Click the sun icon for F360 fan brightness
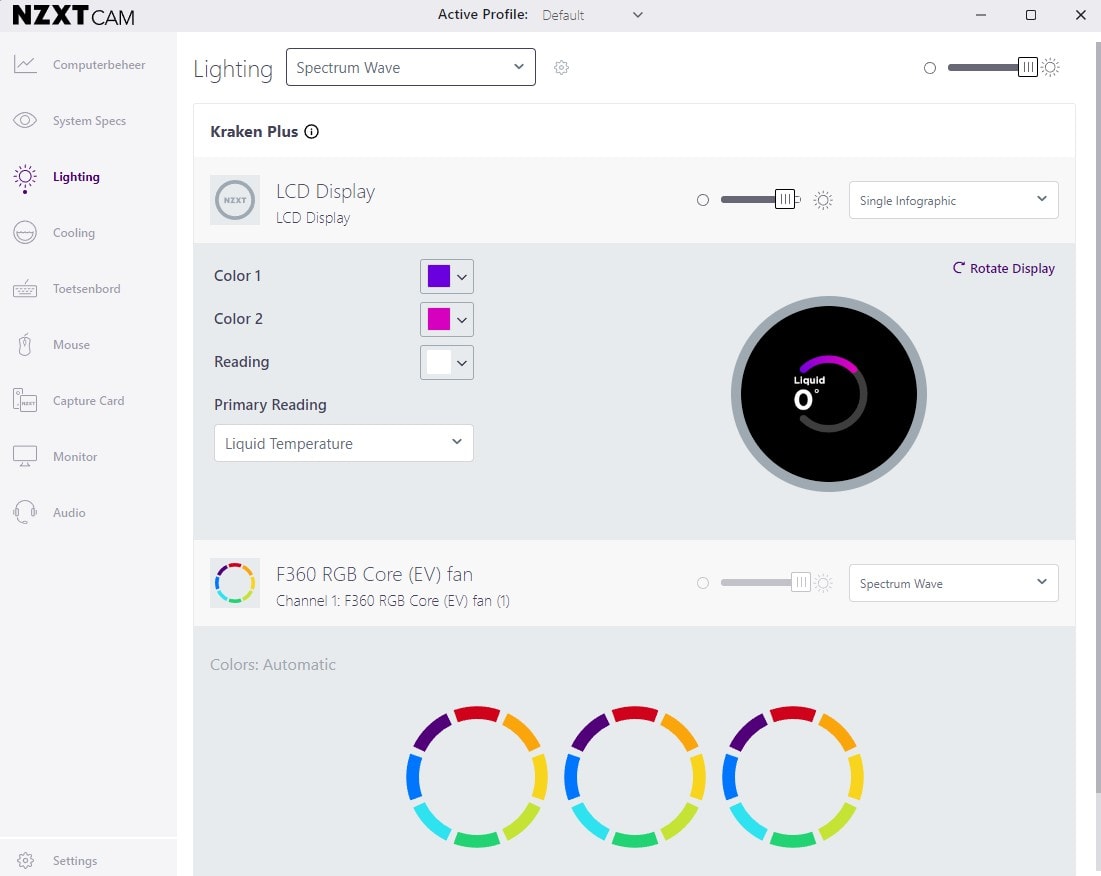The image size is (1101, 876). [x=824, y=583]
